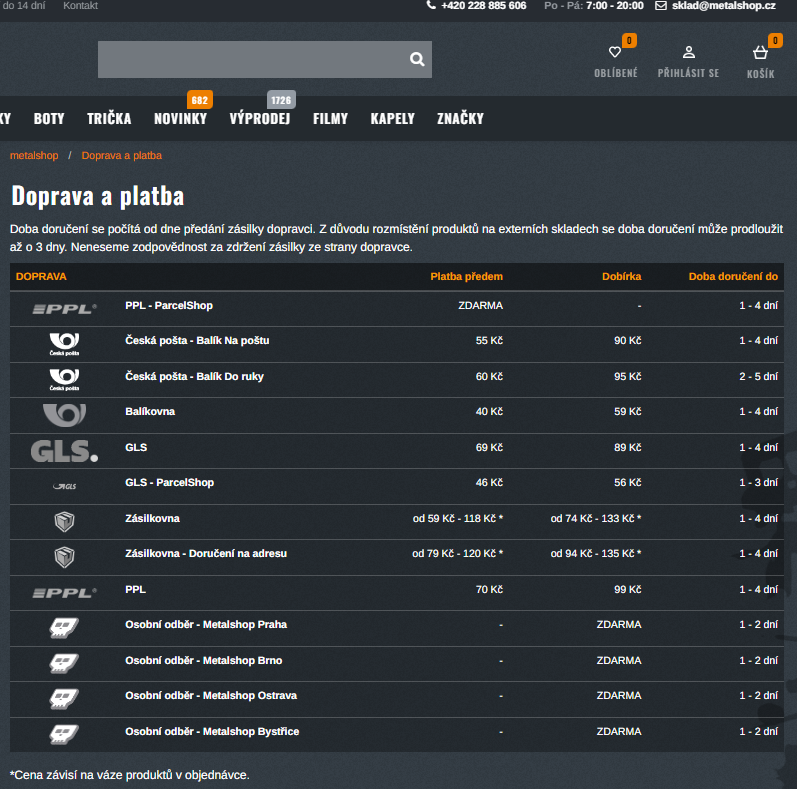Viewport: 797px width, 789px height.
Task: Click Osobní odběr - Metalshop Brno text
Action: 203,660
